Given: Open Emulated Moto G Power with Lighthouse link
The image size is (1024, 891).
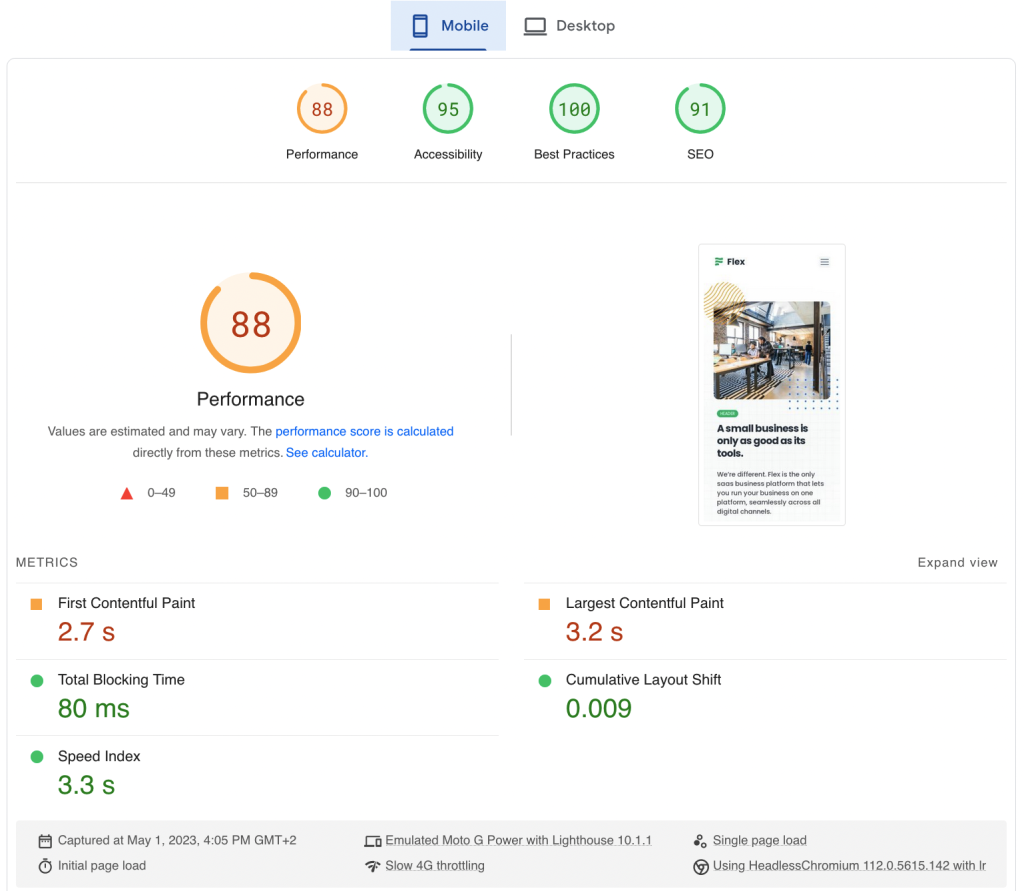Looking at the screenshot, I should pos(519,840).
